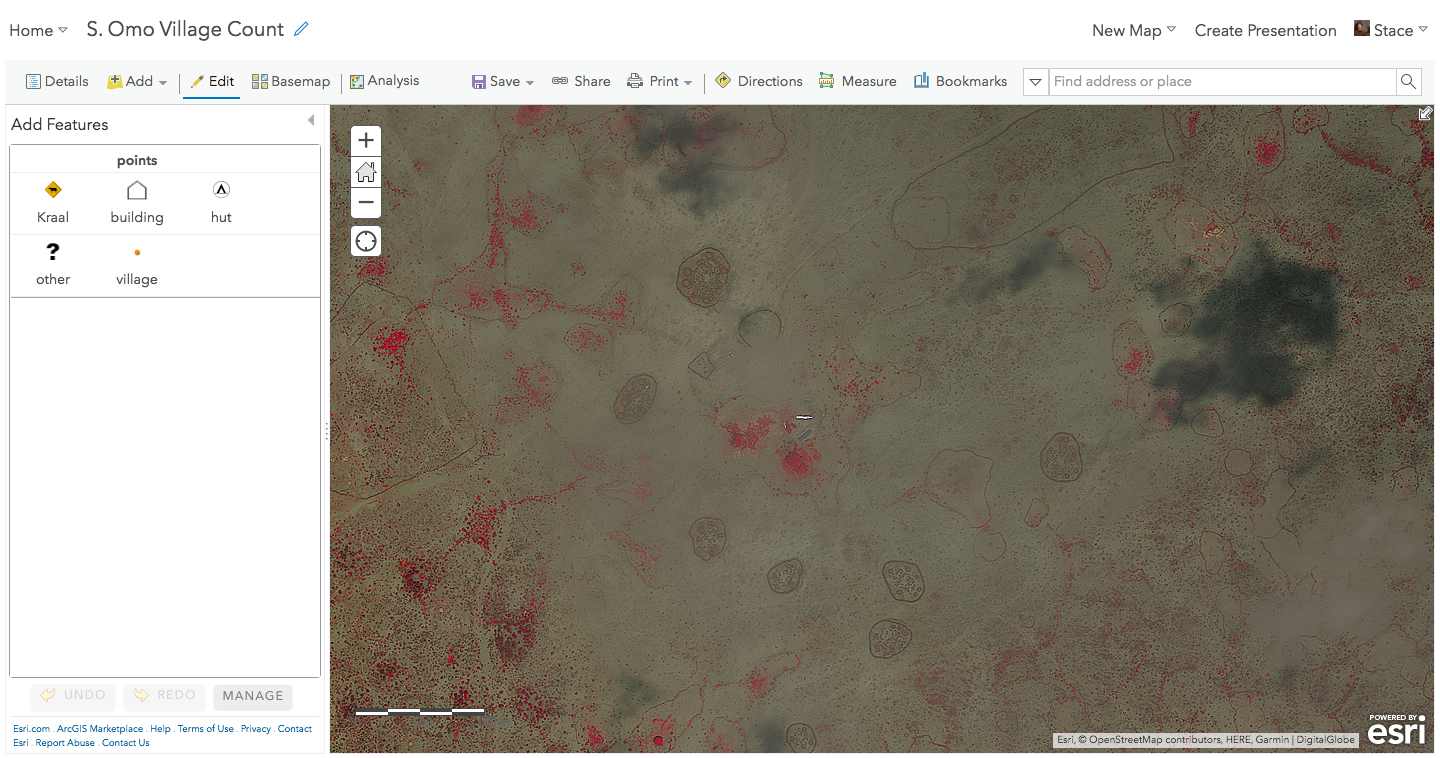Edit the map title with the pencil icon
The height and width of the screenshot is (758, 1440).
[301, 29]
